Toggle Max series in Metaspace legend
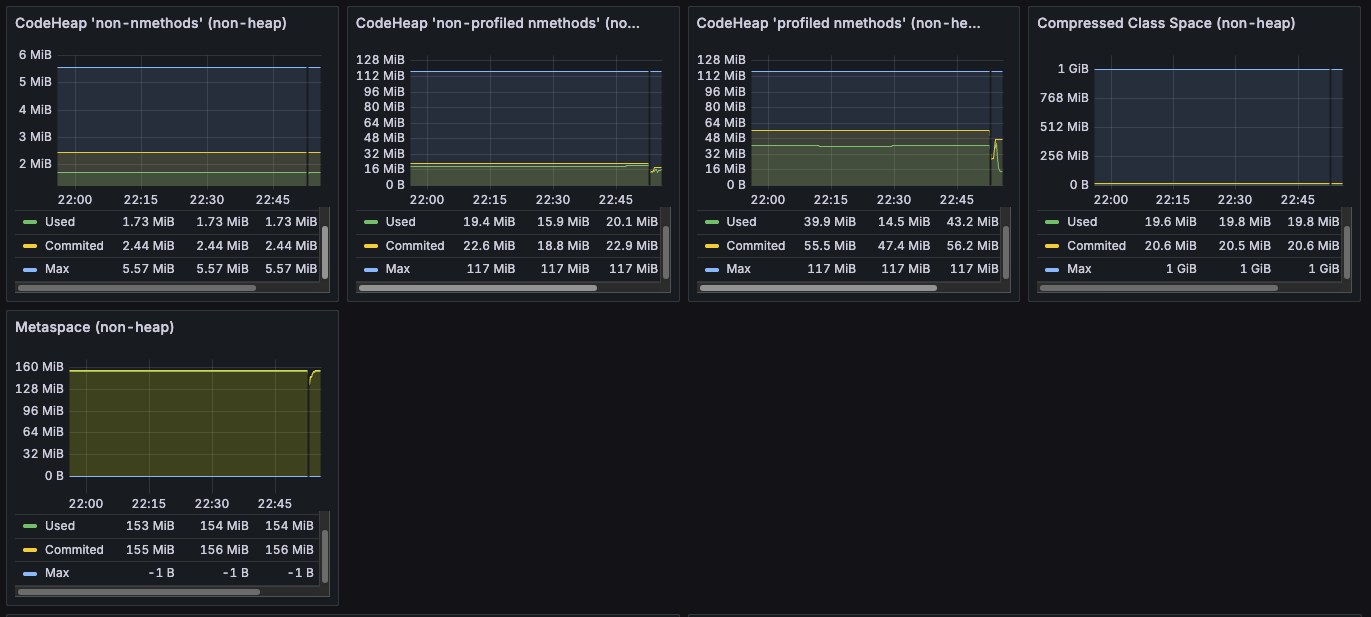 click(57, 572)
